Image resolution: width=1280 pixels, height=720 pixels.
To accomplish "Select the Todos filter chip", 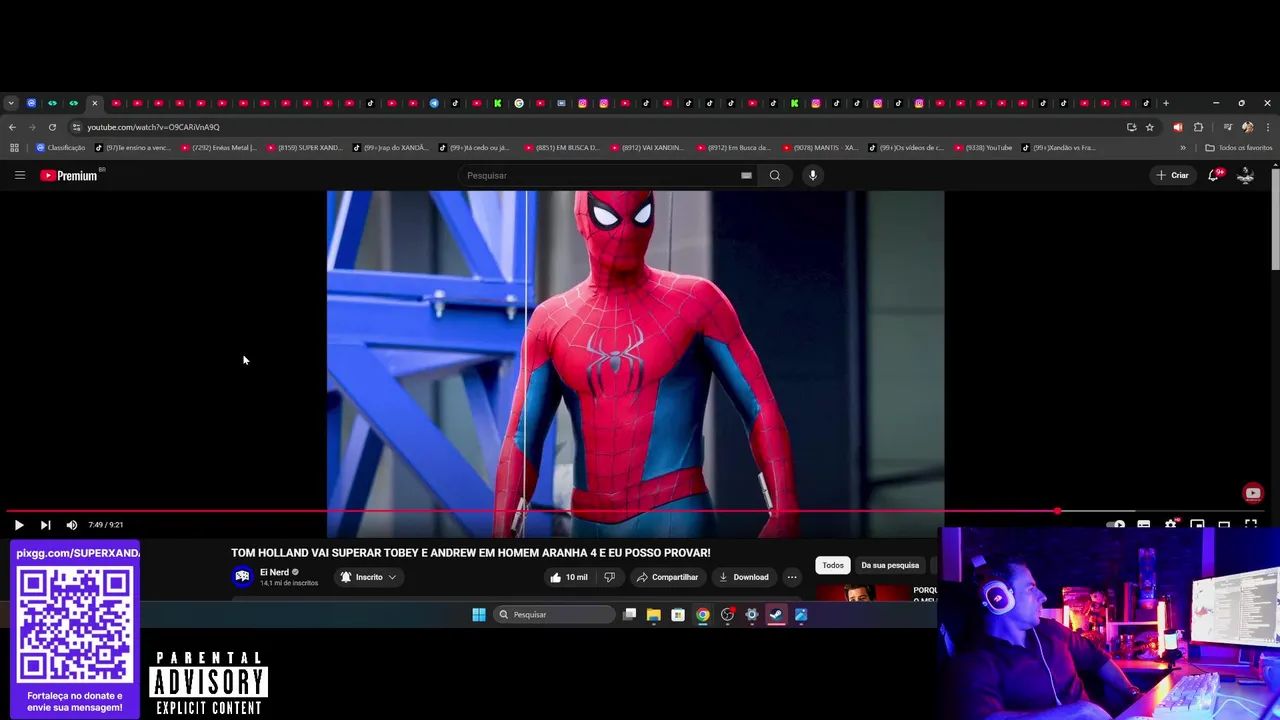I will [833, 565].
